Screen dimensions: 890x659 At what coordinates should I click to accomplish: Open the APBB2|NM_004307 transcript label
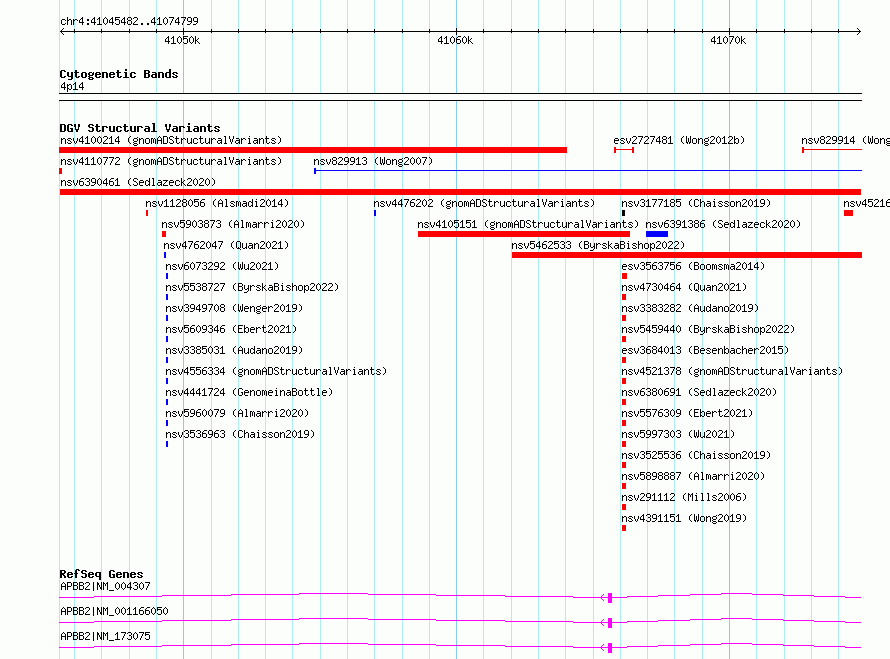(x=105, y=586)
